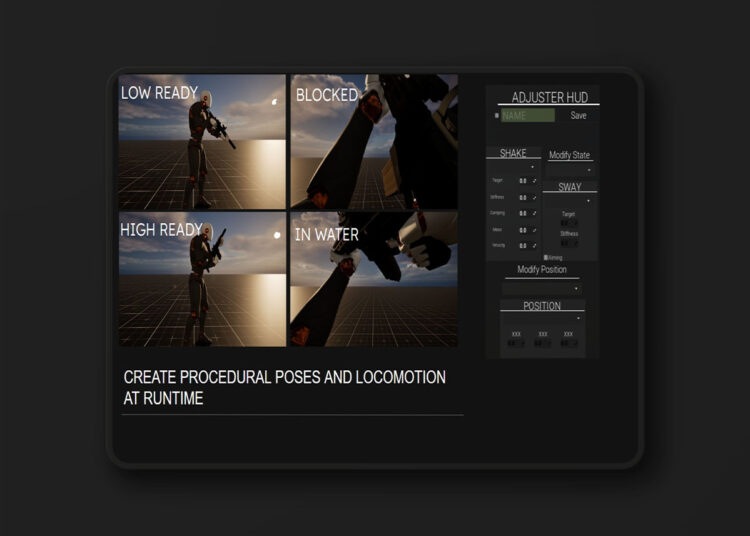Screen dimensions: 750x536
Task: Enable the Aiming checkbox
Action: click(x=545, y=257)
